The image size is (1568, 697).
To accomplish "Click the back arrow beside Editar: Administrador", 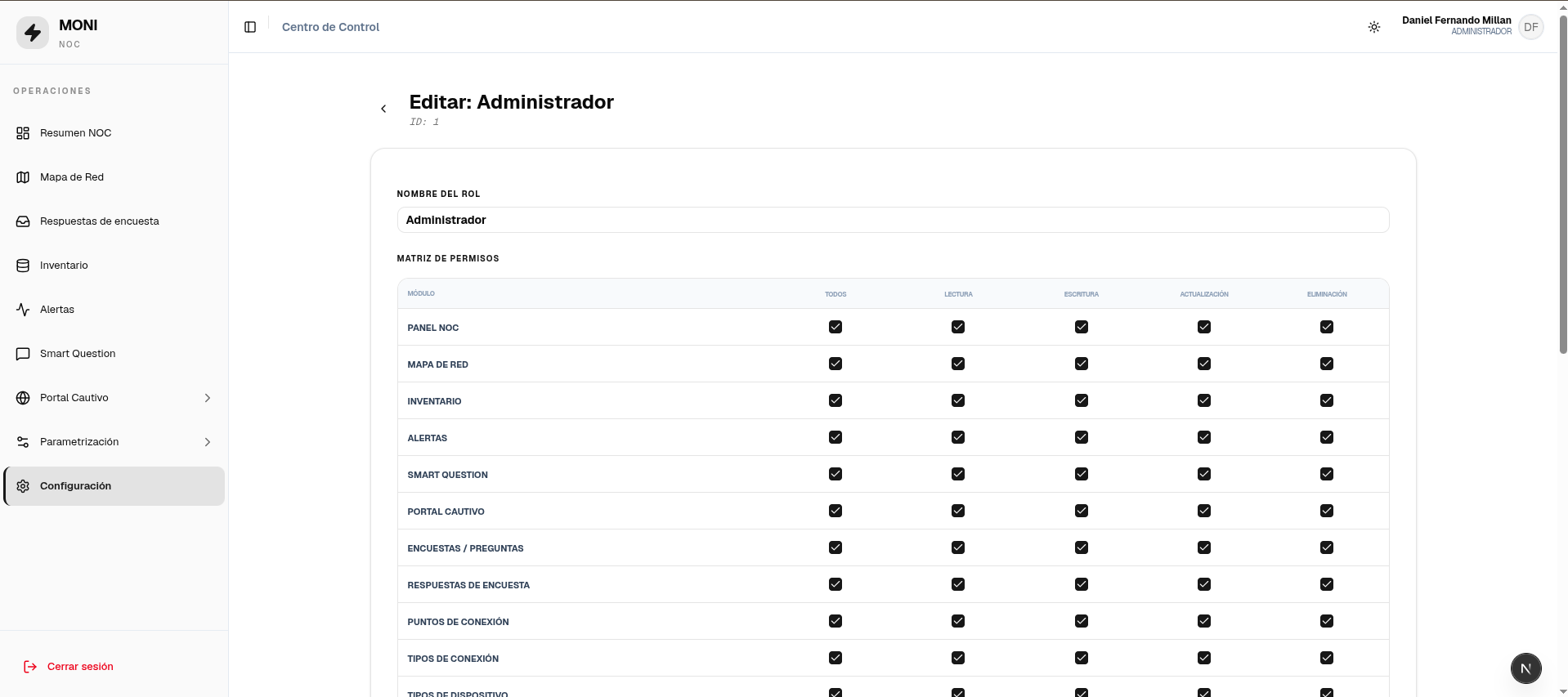I will coord(383,109).
